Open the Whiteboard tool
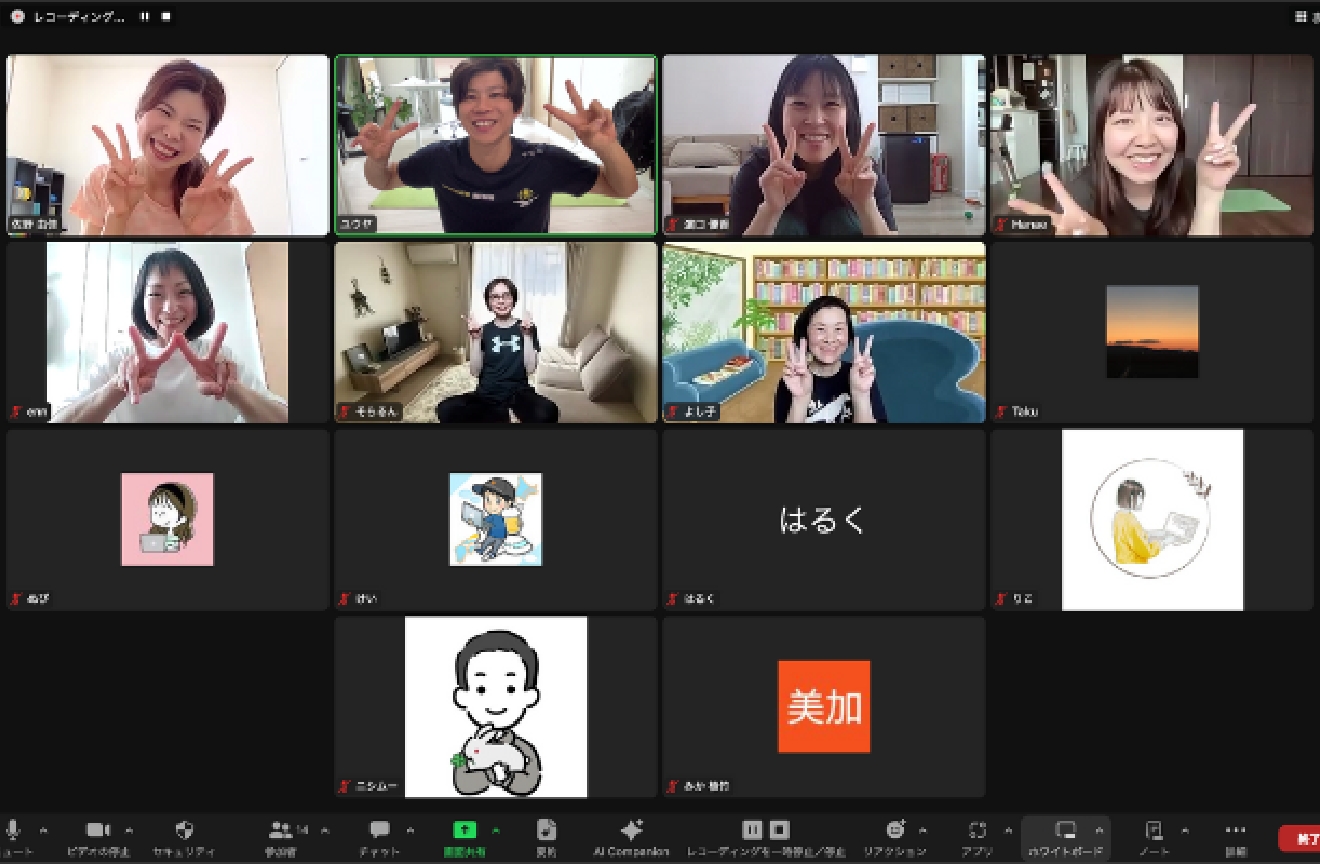The image size is (1320, 864). [1066, 830]
